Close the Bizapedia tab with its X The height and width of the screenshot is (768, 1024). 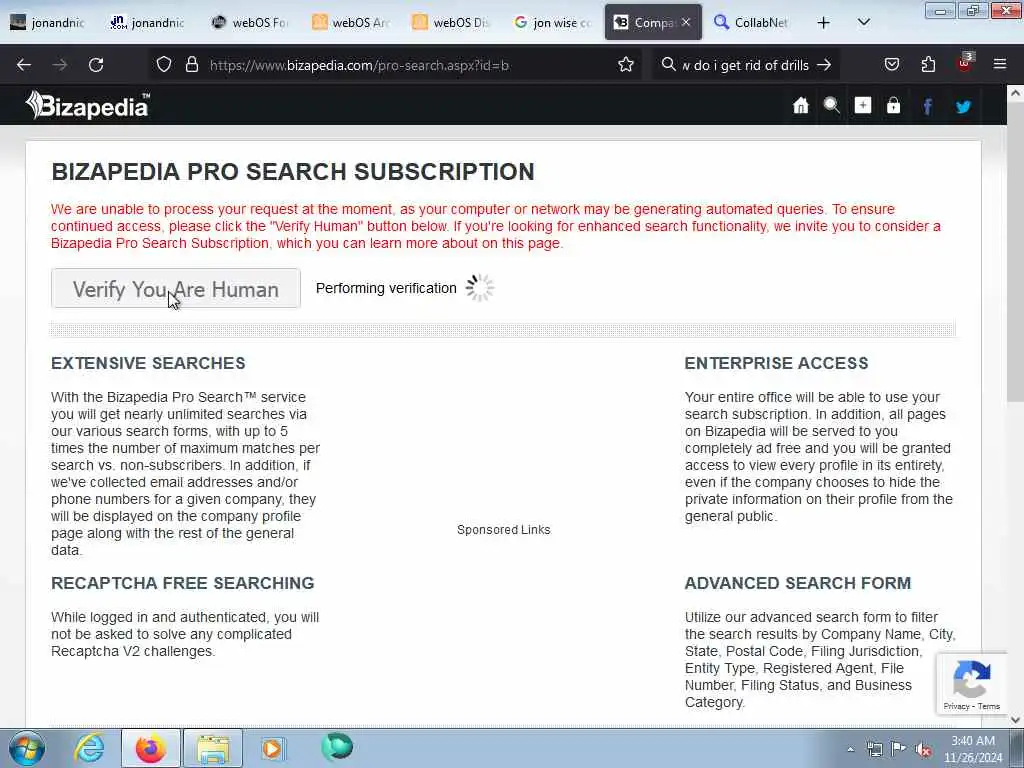[x=686, y=22]
